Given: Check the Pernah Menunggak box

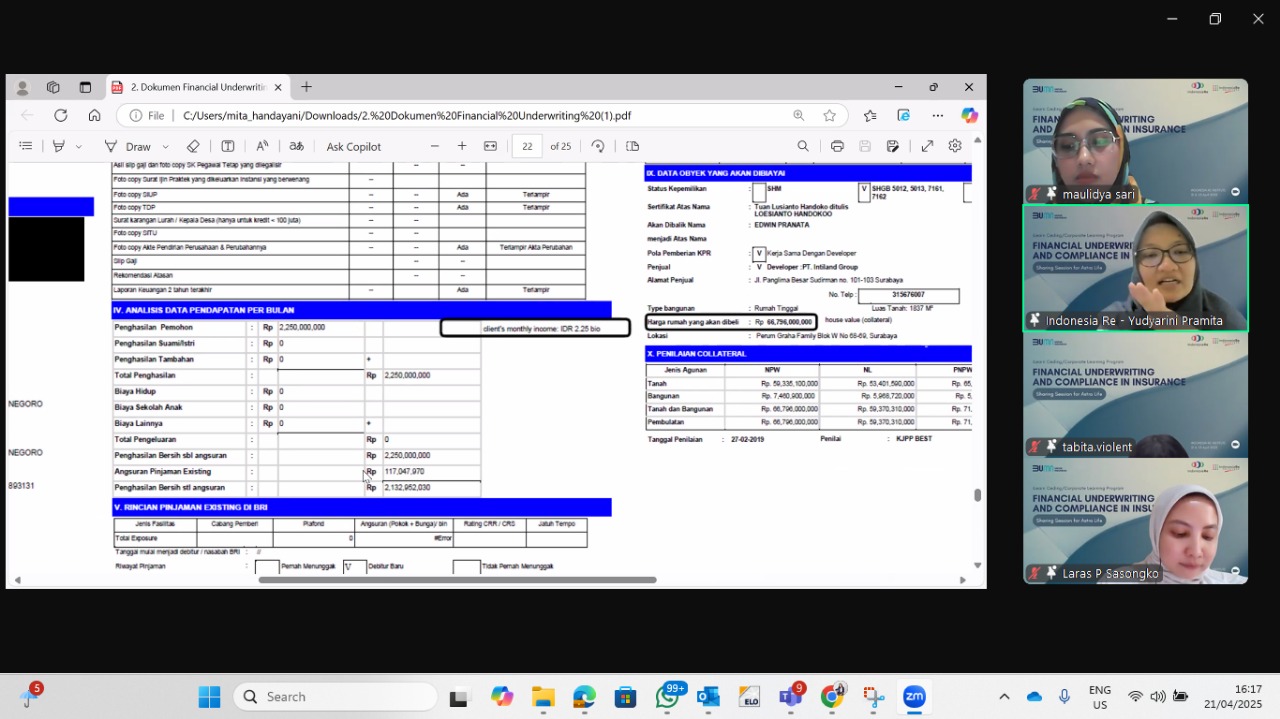Looking at the screenshot, I should 267,567.
